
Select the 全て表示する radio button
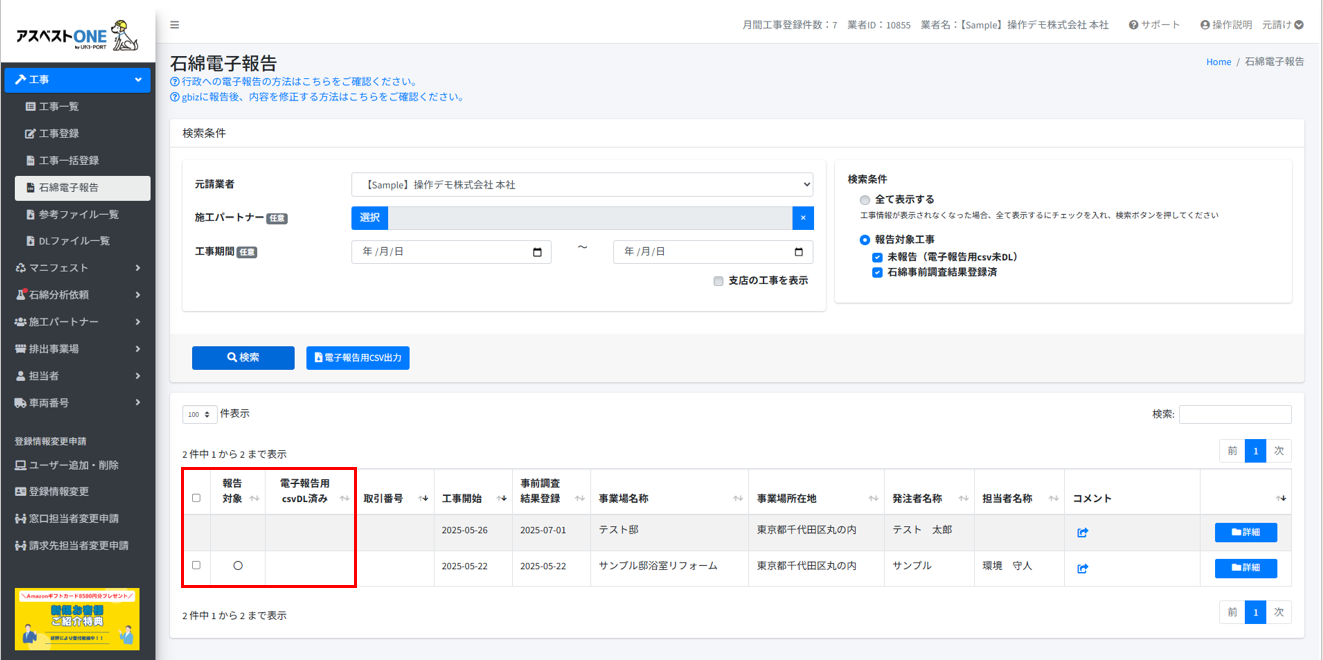tap(865, 200)
